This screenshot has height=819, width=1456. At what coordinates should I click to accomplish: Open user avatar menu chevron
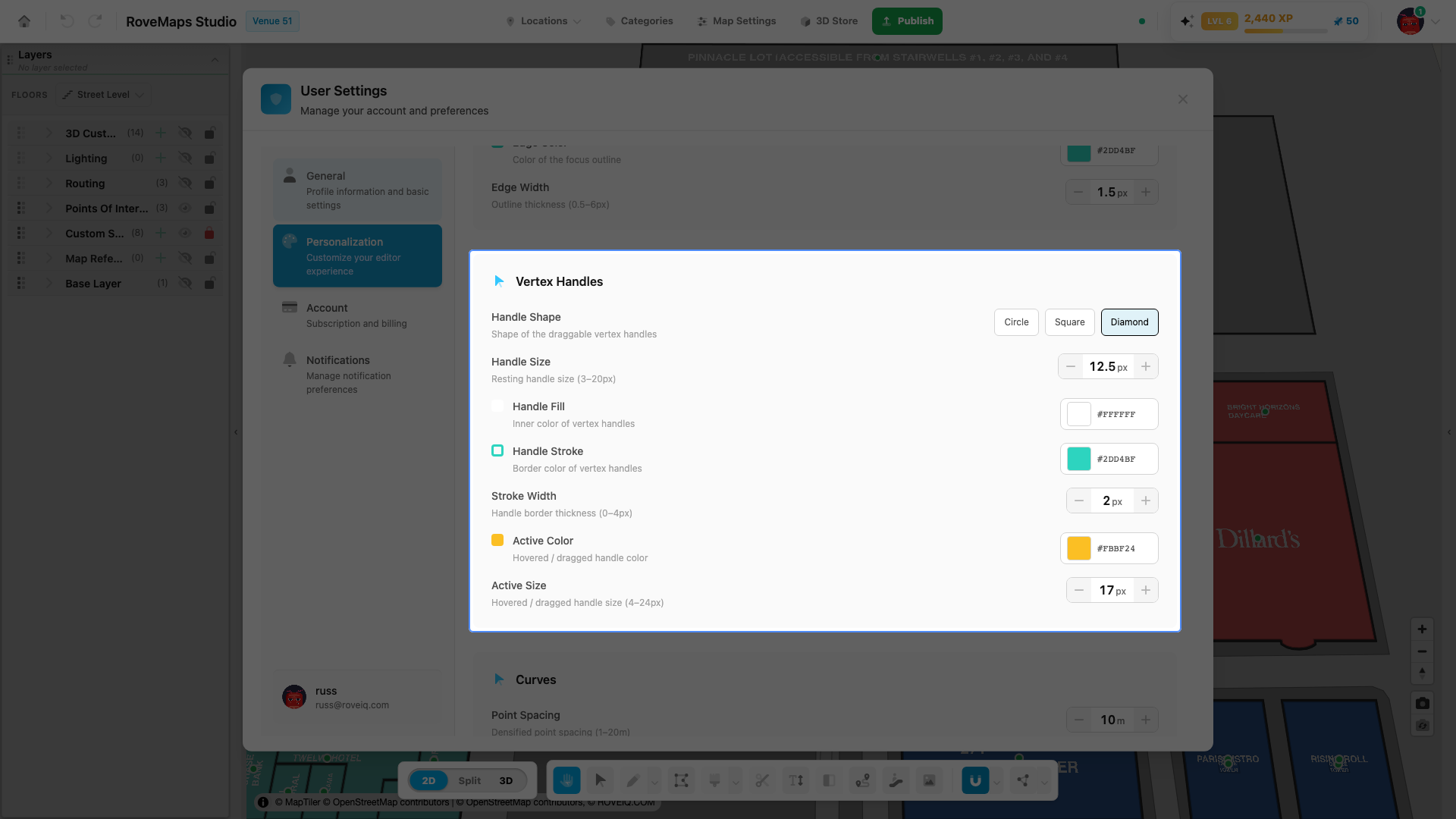point(1436,21)
